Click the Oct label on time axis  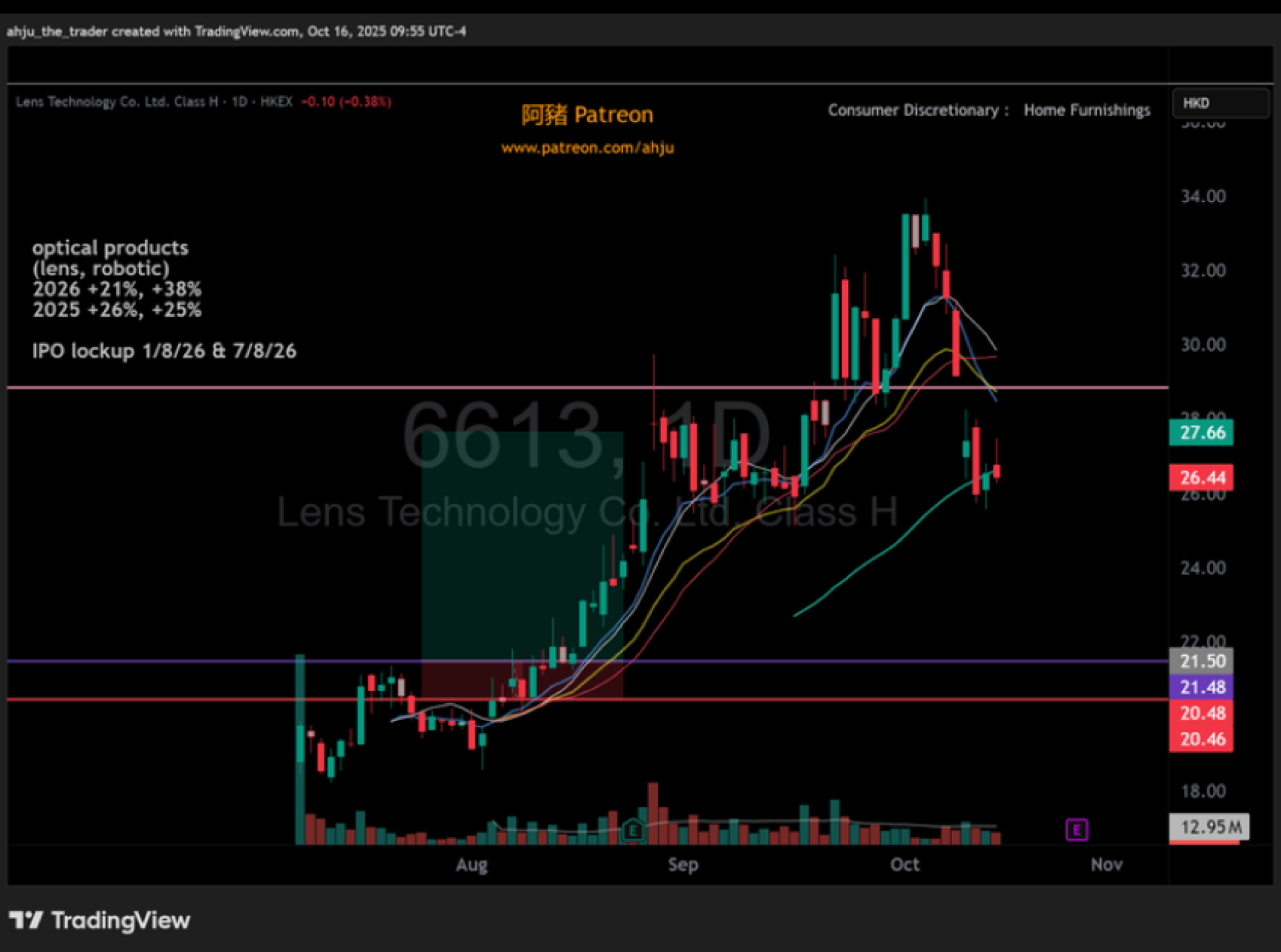(x=904, y=865)
